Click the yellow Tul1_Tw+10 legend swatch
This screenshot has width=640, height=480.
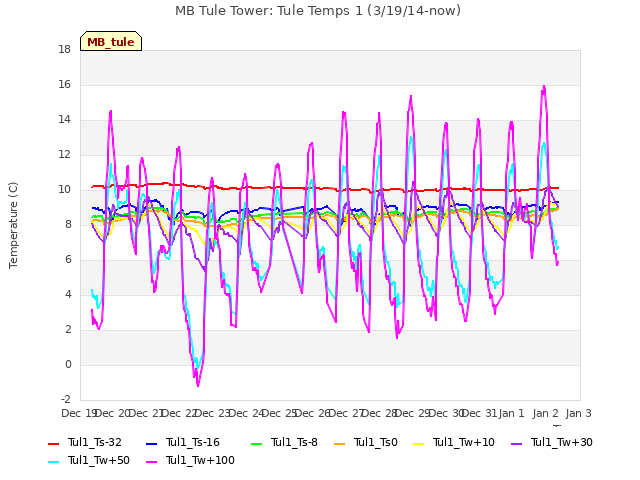[x=418, y=443]
